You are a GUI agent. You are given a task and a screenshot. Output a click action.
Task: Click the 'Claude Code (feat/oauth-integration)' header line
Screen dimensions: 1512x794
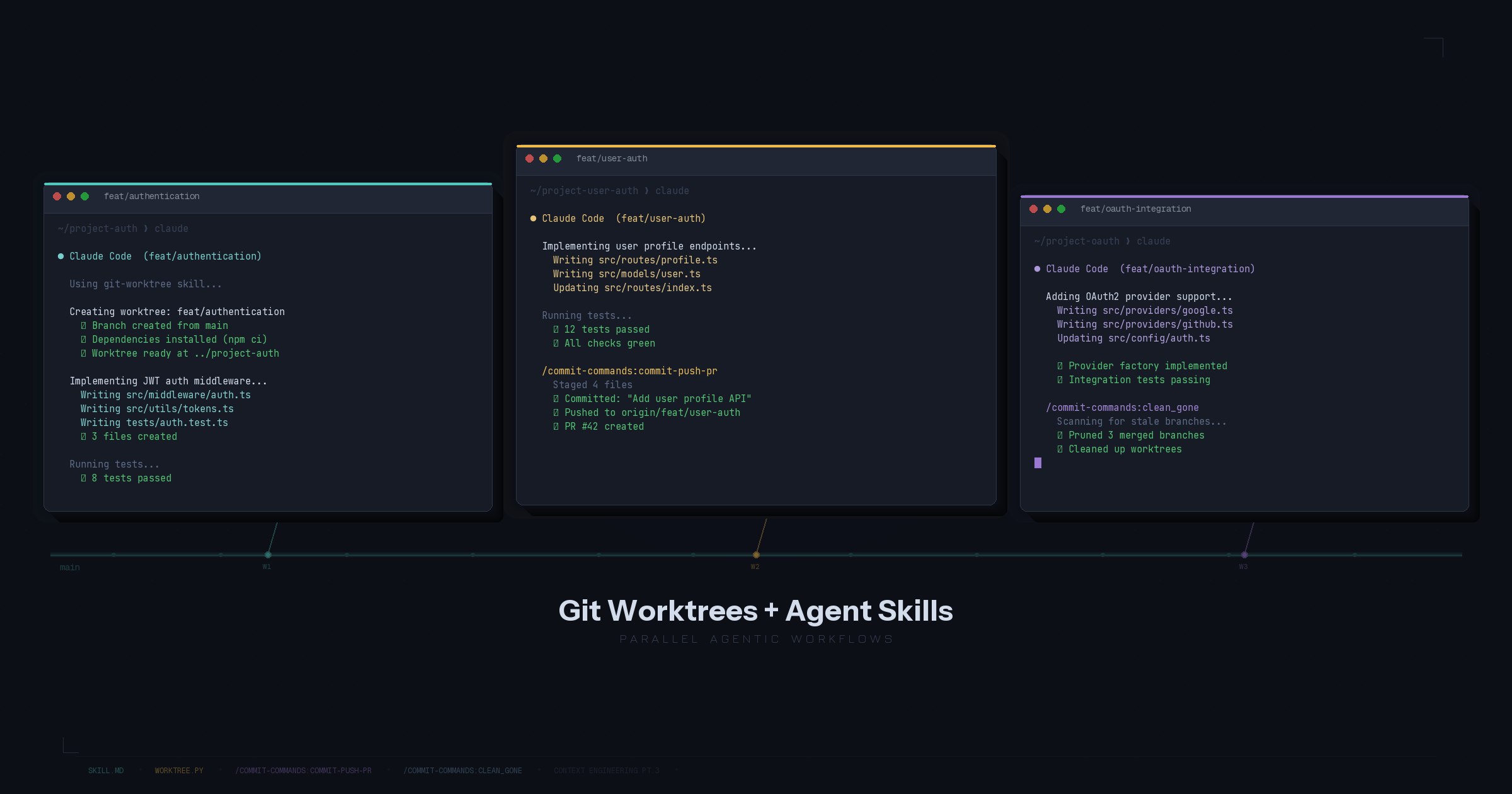pos(1145,269)
